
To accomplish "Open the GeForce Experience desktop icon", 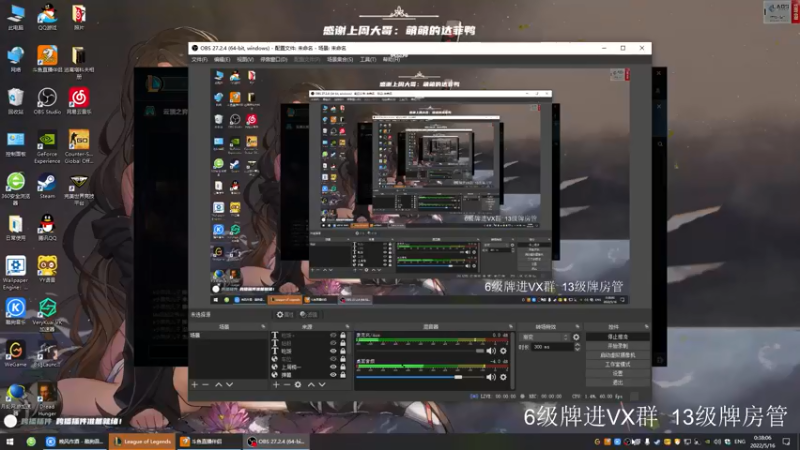I will (47, 146).
